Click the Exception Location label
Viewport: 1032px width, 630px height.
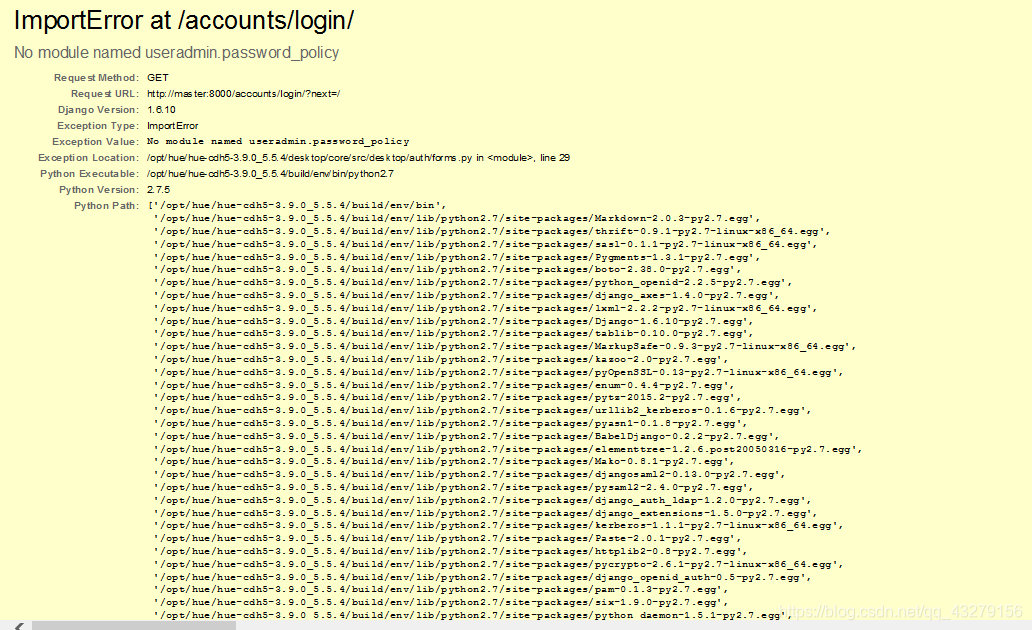tap(88, 157)
